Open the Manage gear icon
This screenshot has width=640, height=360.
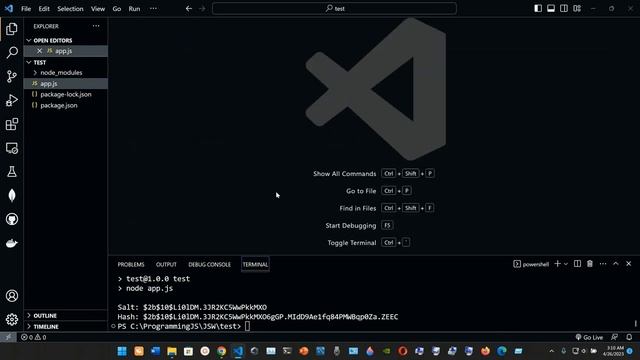click(x=12, y=319)
